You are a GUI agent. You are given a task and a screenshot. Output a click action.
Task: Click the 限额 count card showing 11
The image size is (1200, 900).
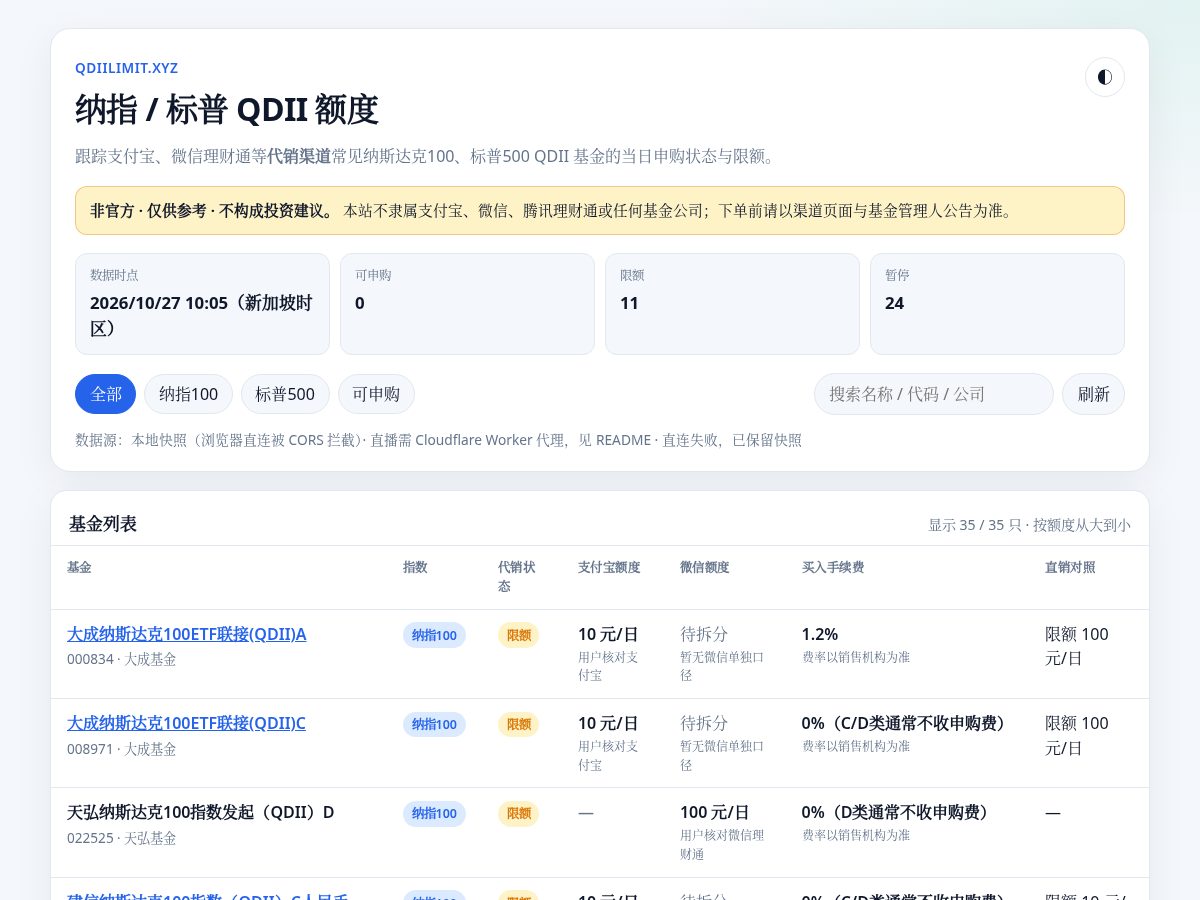click(x=732, y=304)
